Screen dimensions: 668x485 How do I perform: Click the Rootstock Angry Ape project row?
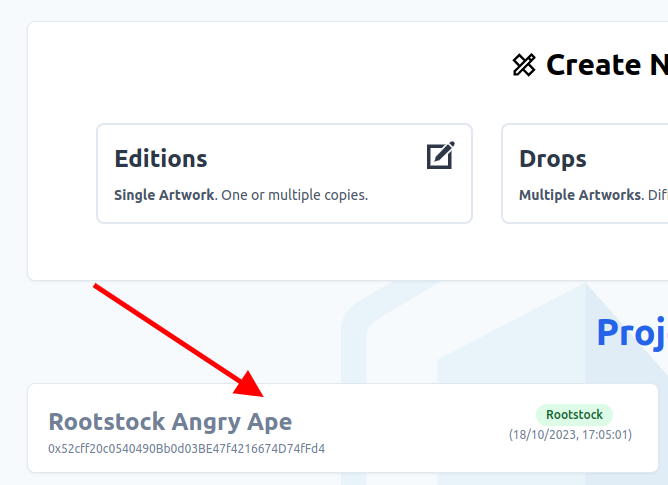(x=343, y=428)
